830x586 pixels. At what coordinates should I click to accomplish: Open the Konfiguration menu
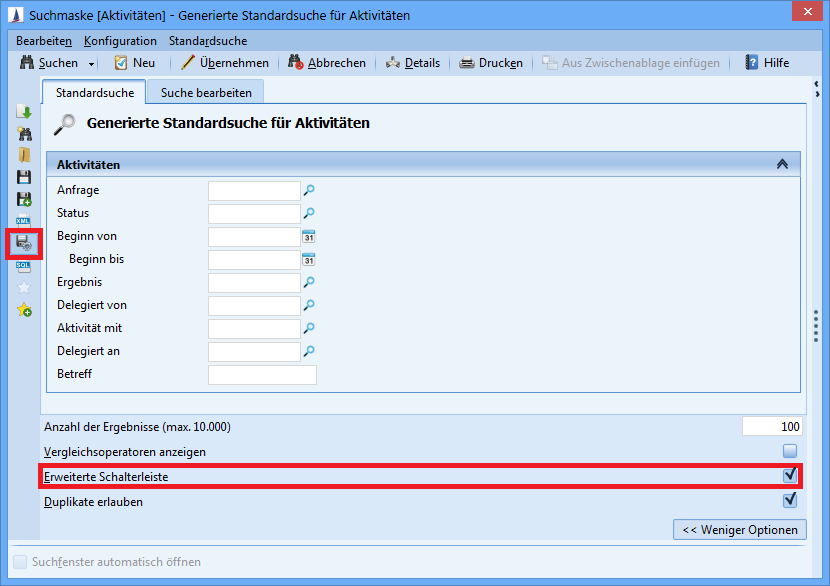(x=120, y=41)
